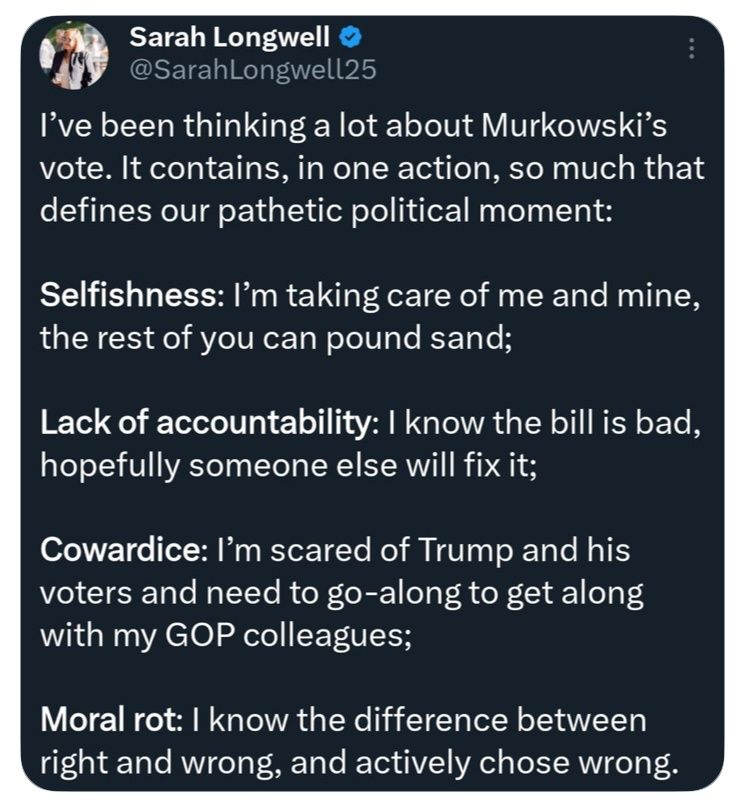Viewport: 746px width, 810px height.
Task: Click the line mentioning "go-along to get along"
Action: (x=340, y=593)
